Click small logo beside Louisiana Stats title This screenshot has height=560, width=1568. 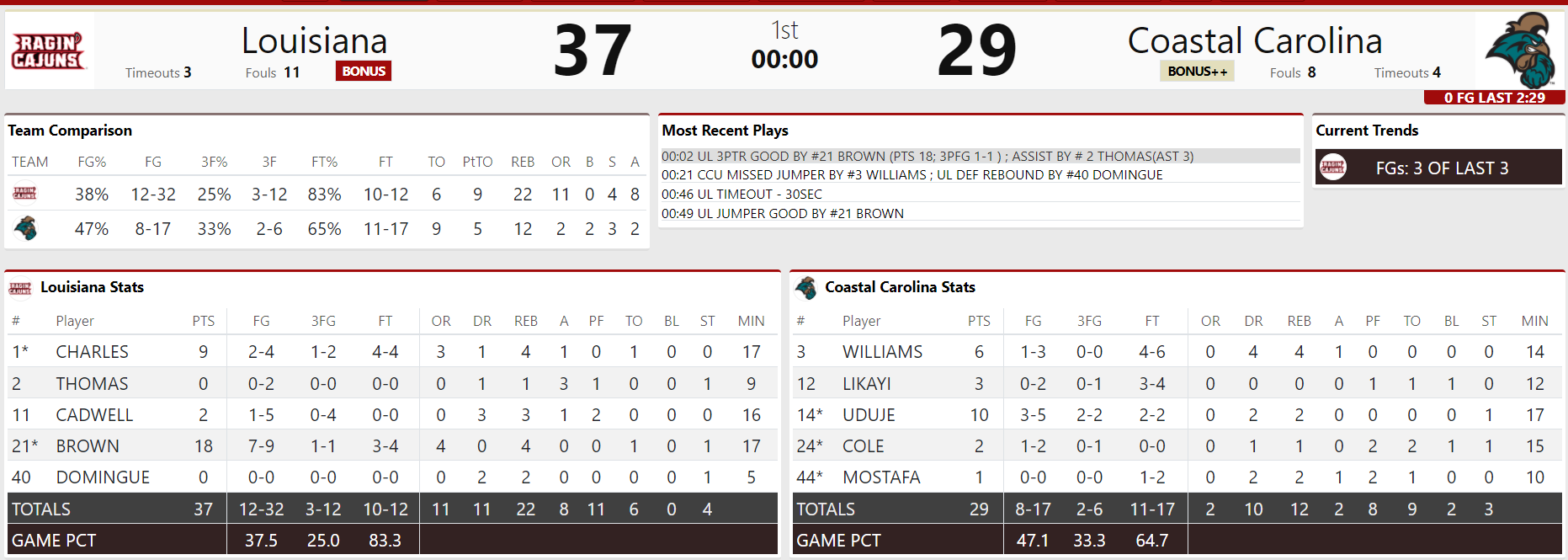(20, 288)
